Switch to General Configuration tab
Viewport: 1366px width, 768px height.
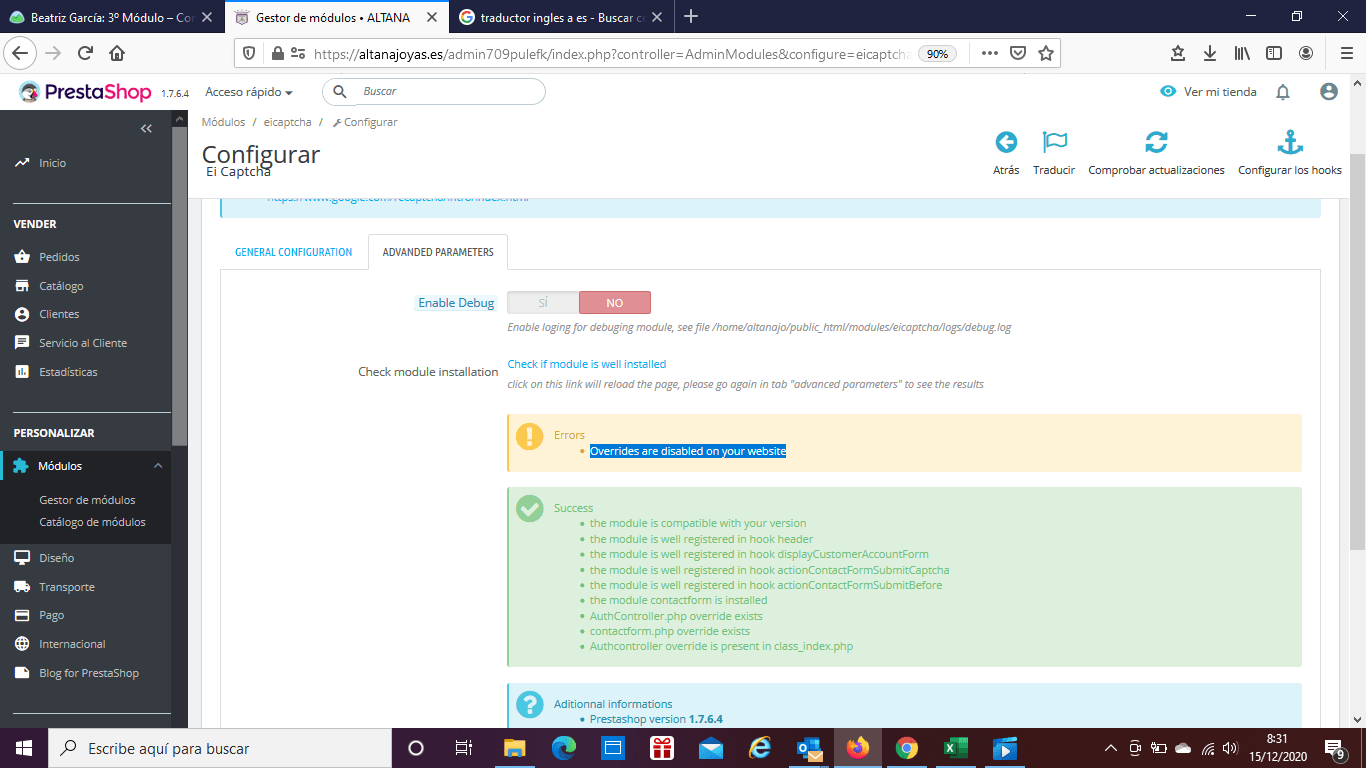(x=294, y=252)
